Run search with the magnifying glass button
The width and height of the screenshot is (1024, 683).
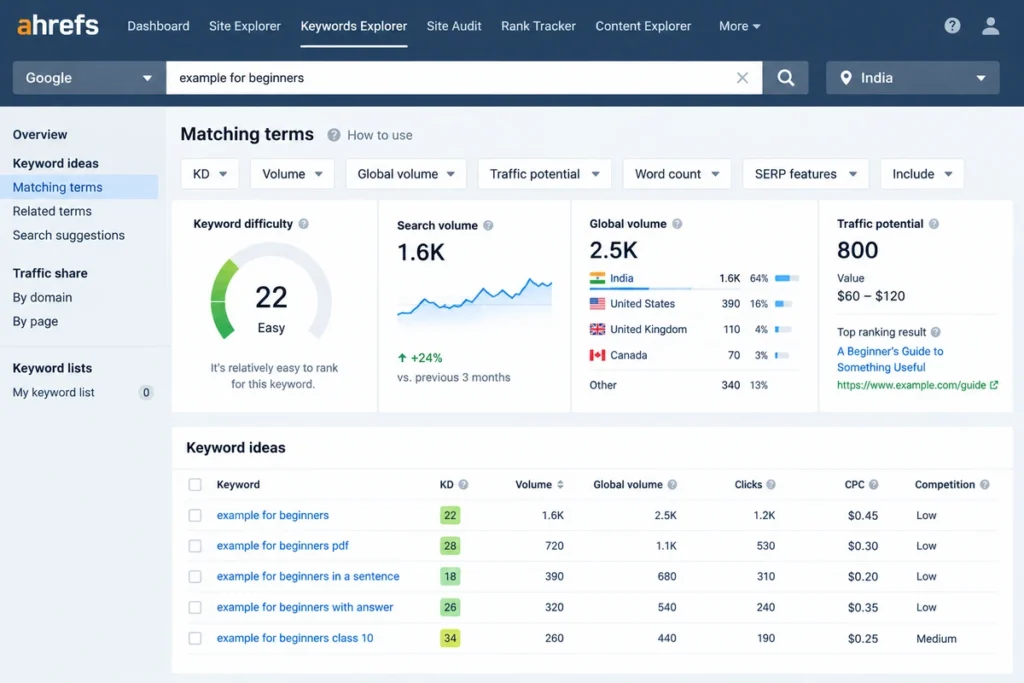pyautogui.click(x=786, y=78)
